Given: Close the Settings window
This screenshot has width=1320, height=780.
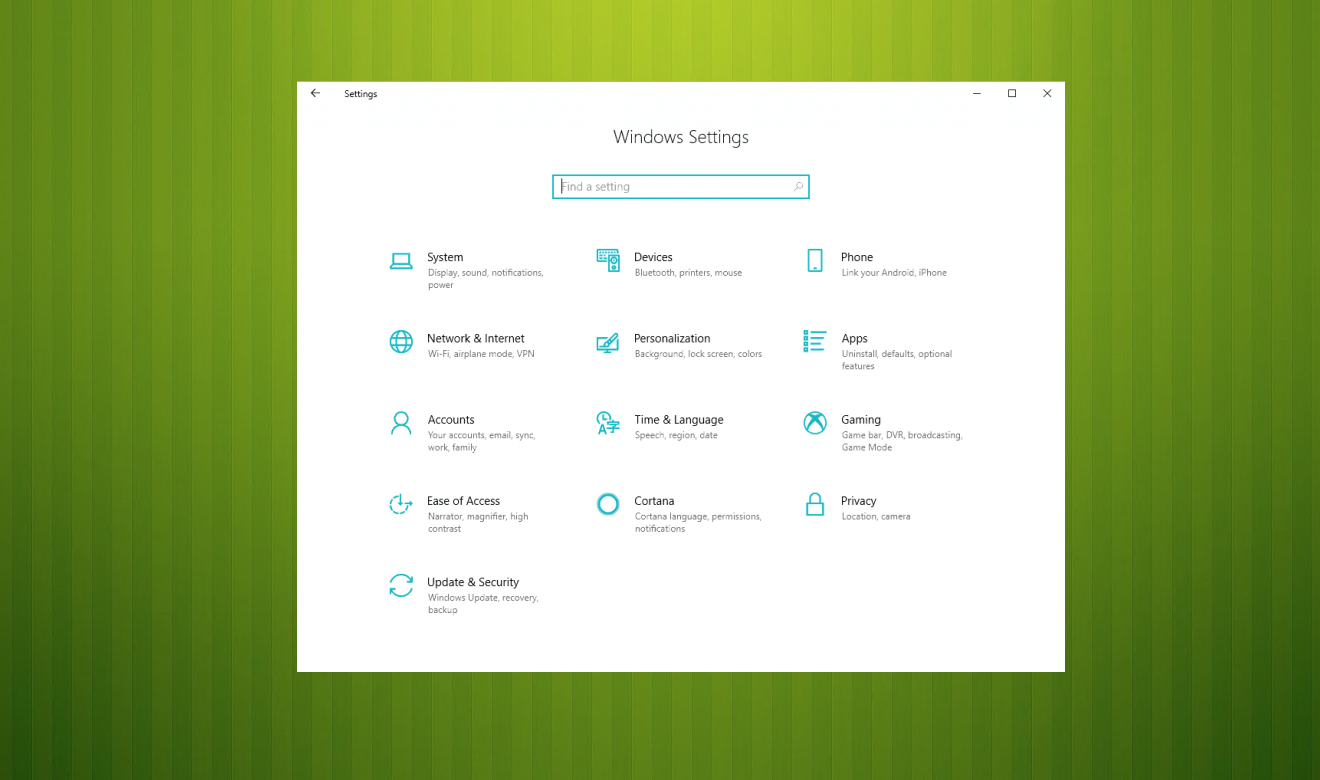Looking at the screenshot, I should click(x=1047, y=93).
